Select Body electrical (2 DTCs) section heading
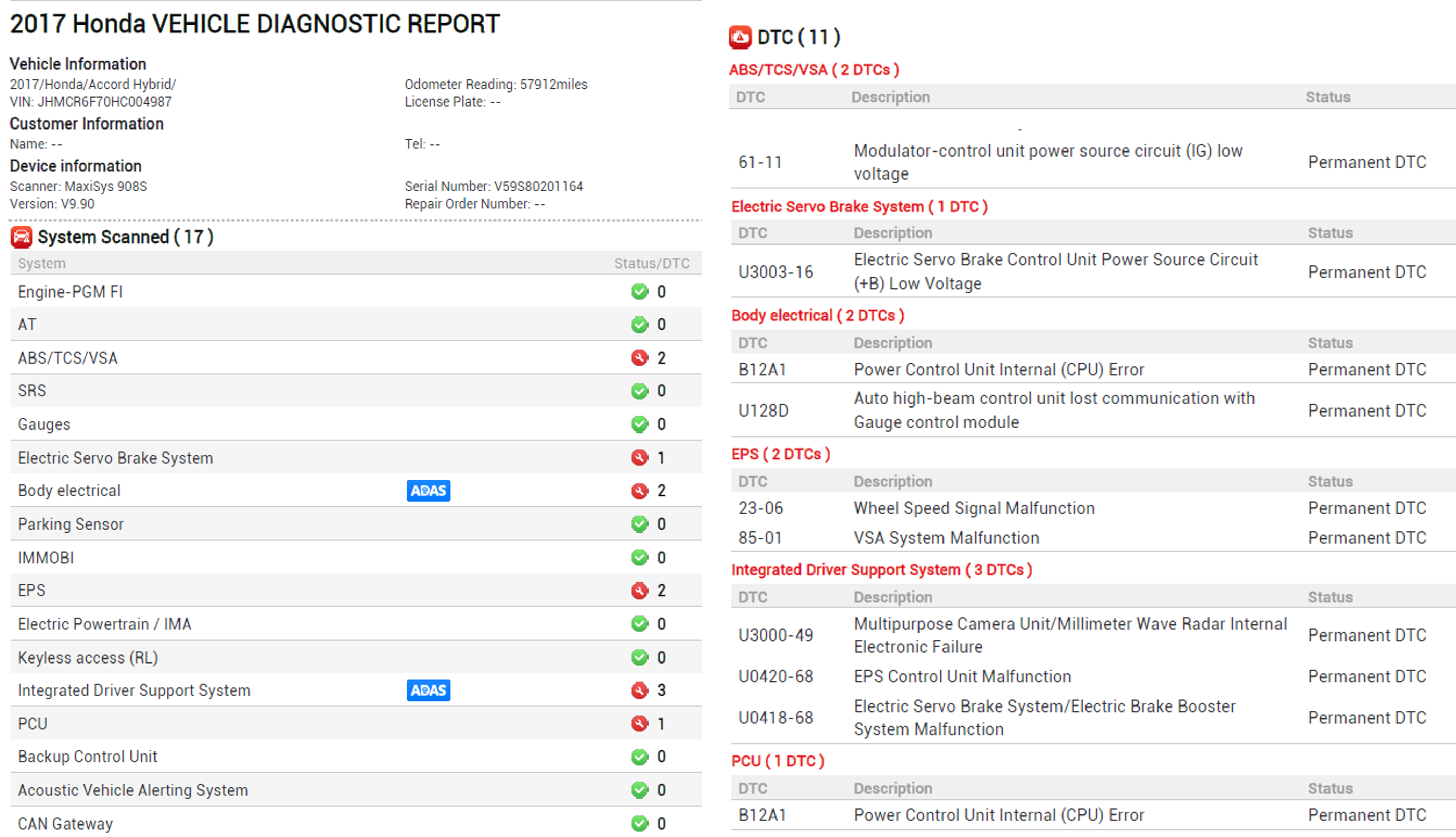 point(817,315)
